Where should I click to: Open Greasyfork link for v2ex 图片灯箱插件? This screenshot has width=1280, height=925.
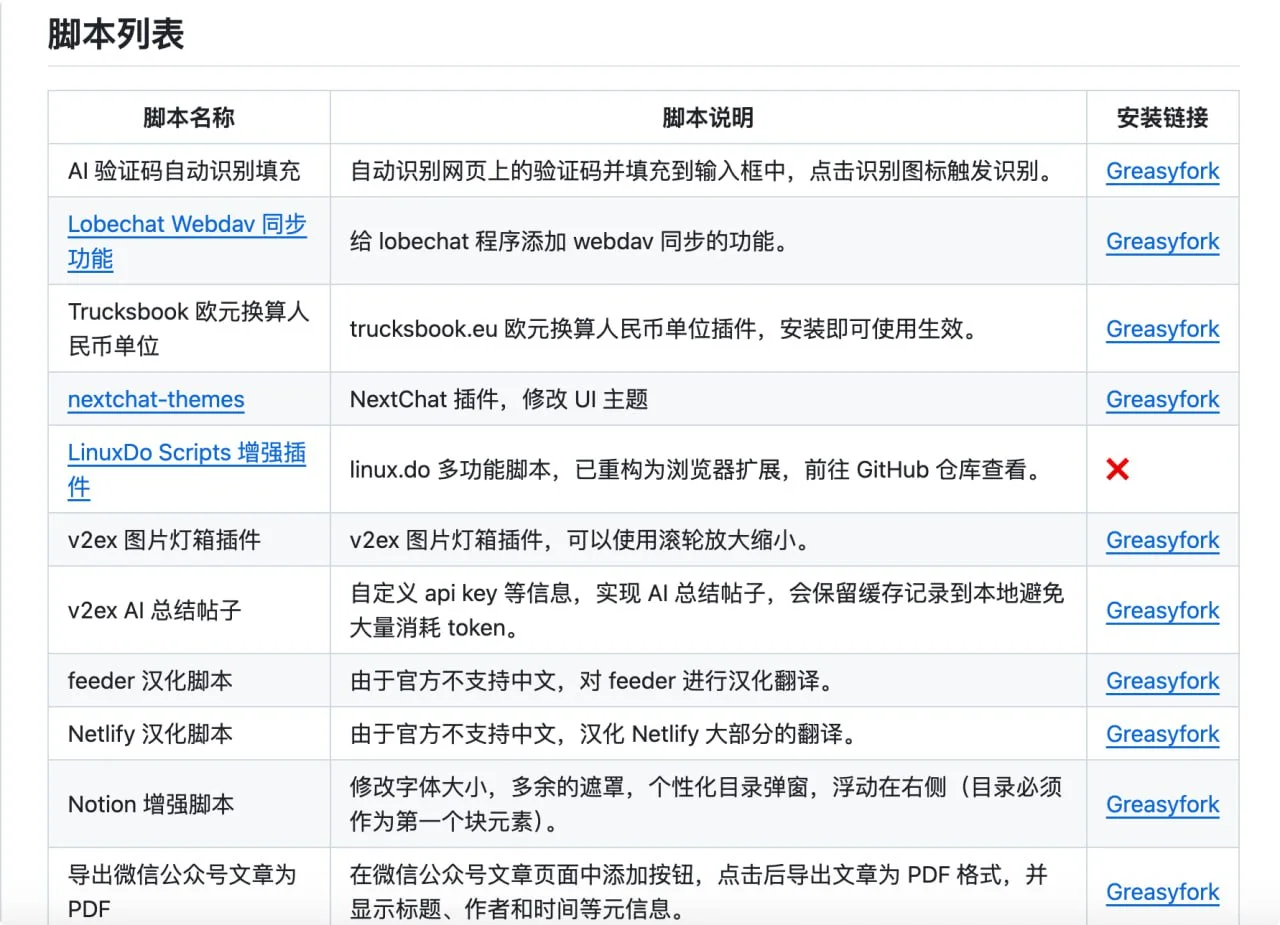point(1163,540)
